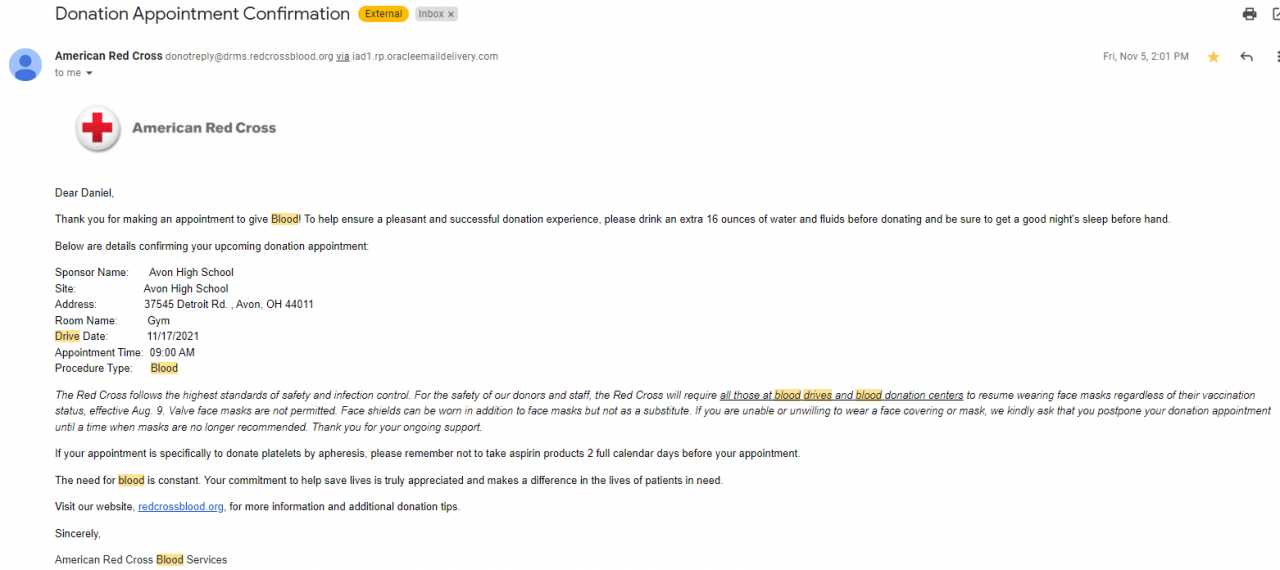This screenshot has width=1280, height=570.
Task: Unstar this email with the yellow star
Action: (x=1213, y=57)
